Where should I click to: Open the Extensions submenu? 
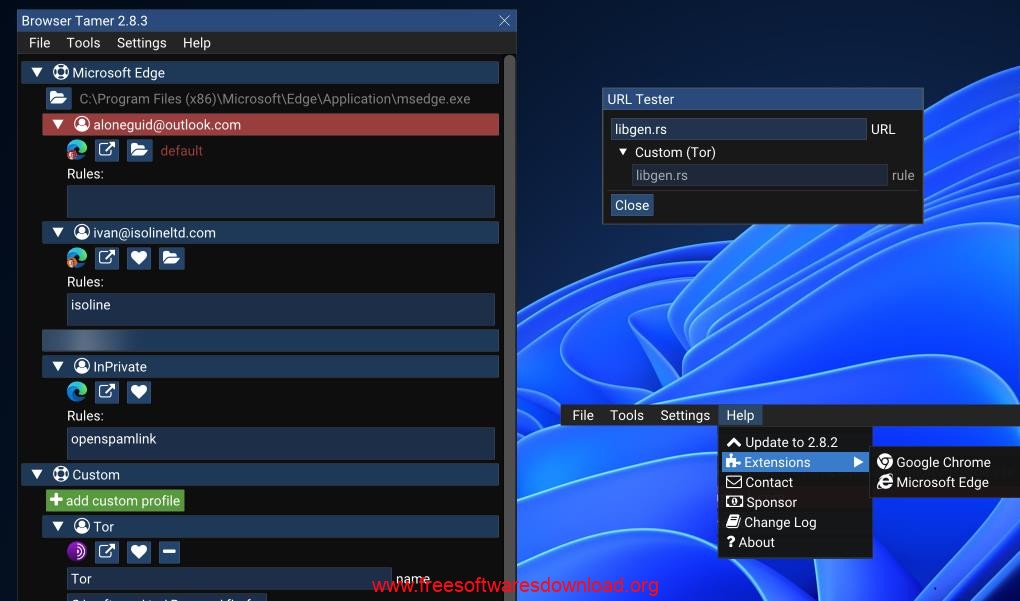tap(796, 462)
